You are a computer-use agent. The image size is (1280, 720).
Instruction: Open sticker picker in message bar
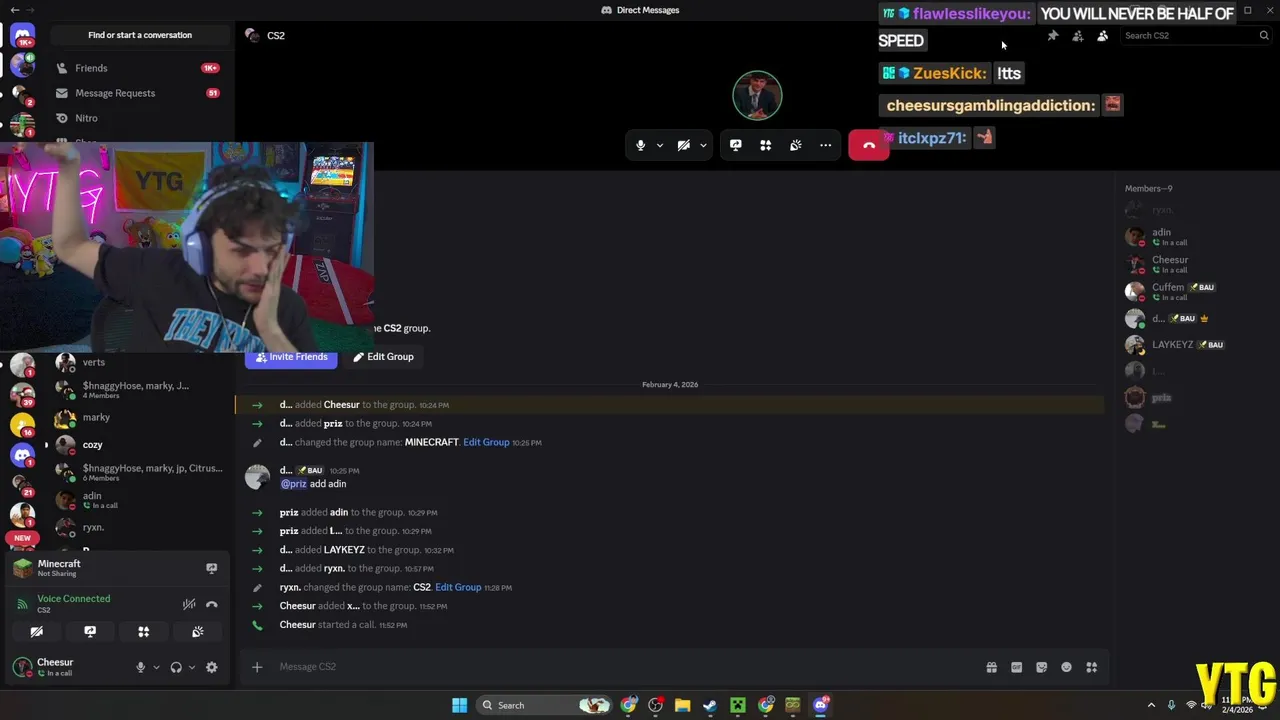(1042, 667)
